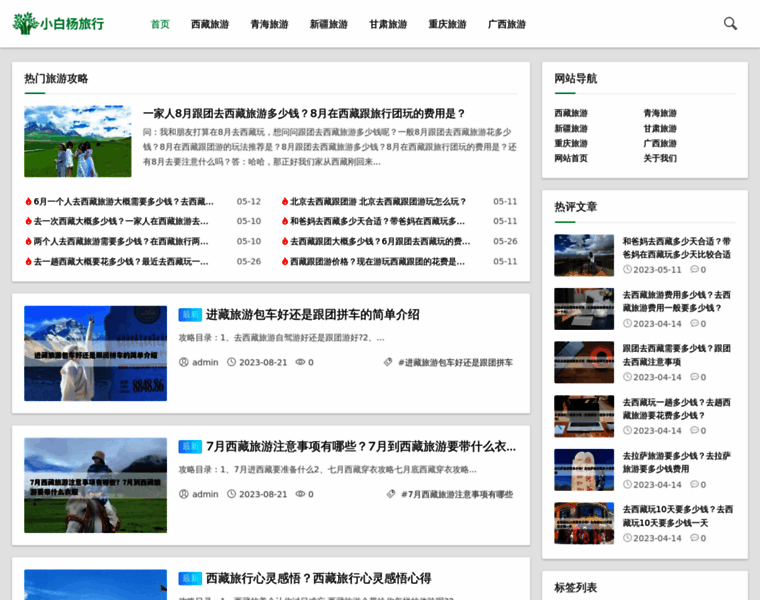The image size is (760, 600).
Task: Click clock icon beside 2023-05-11 in 热评文章
Action: tap(627, 269)
